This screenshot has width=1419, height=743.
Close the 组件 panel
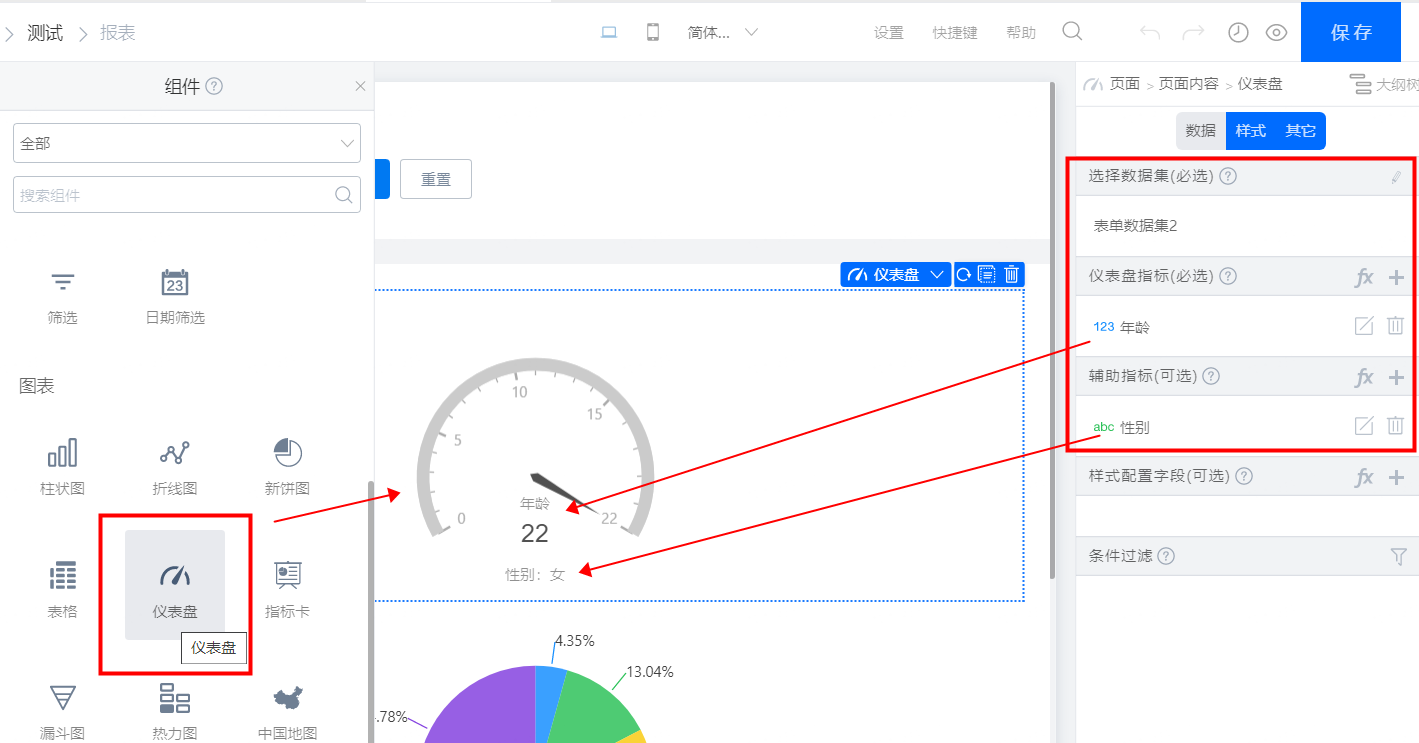[360, 87]
